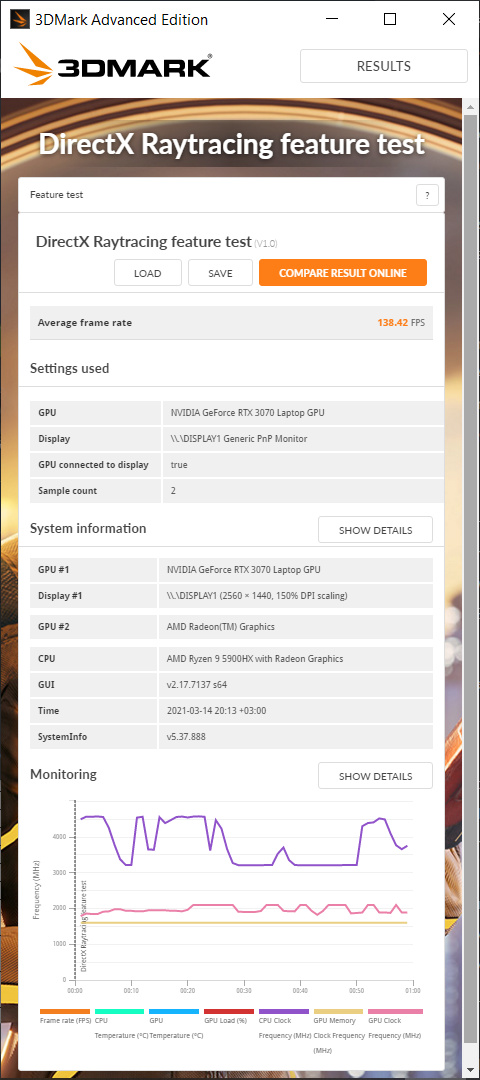Toggle GPU Memory Clock Frequency legend swatch
Image resolution: width=480 pixels, height=1080 pixels.
tap(340, 1012)
